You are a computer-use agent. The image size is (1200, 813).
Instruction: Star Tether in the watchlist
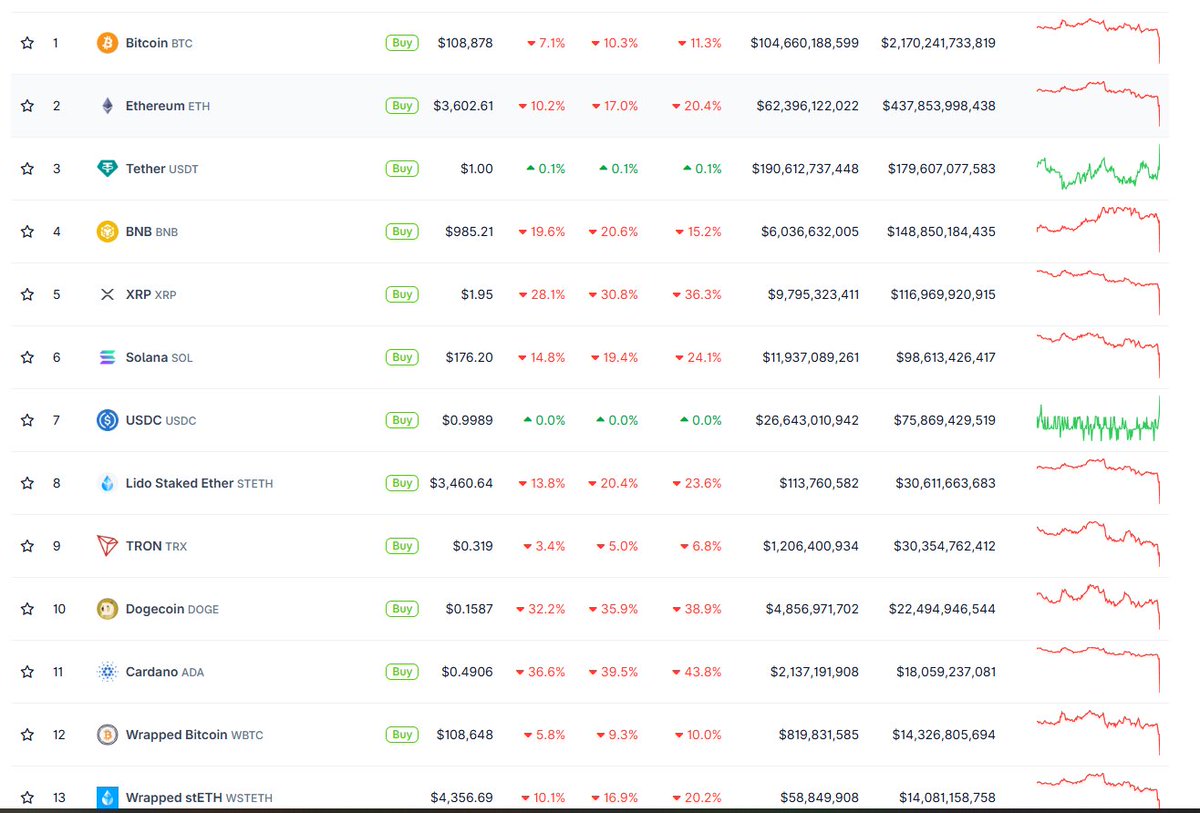click(28, 169)
